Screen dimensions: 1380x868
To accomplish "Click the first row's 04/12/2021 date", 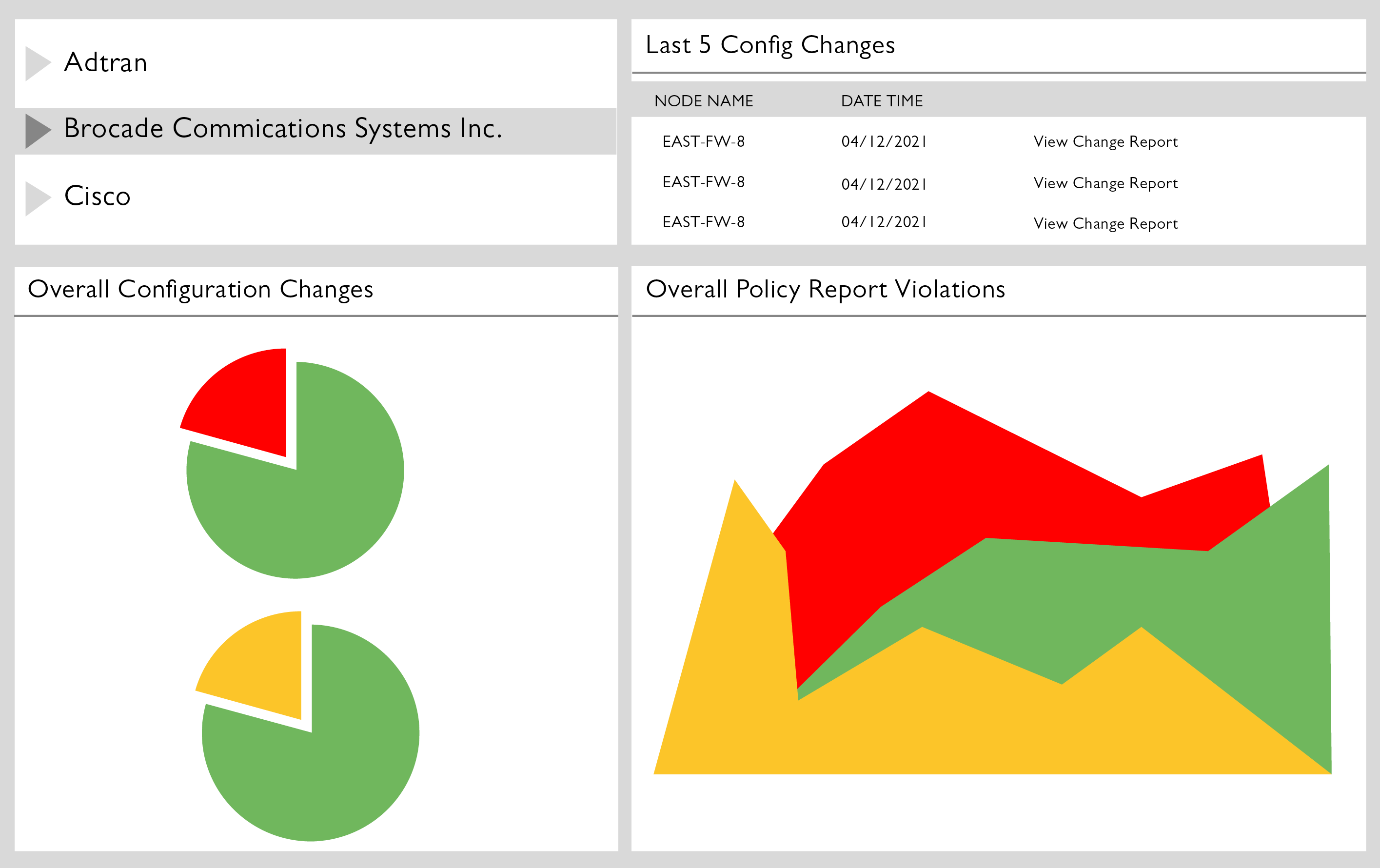I will (884, 141).
